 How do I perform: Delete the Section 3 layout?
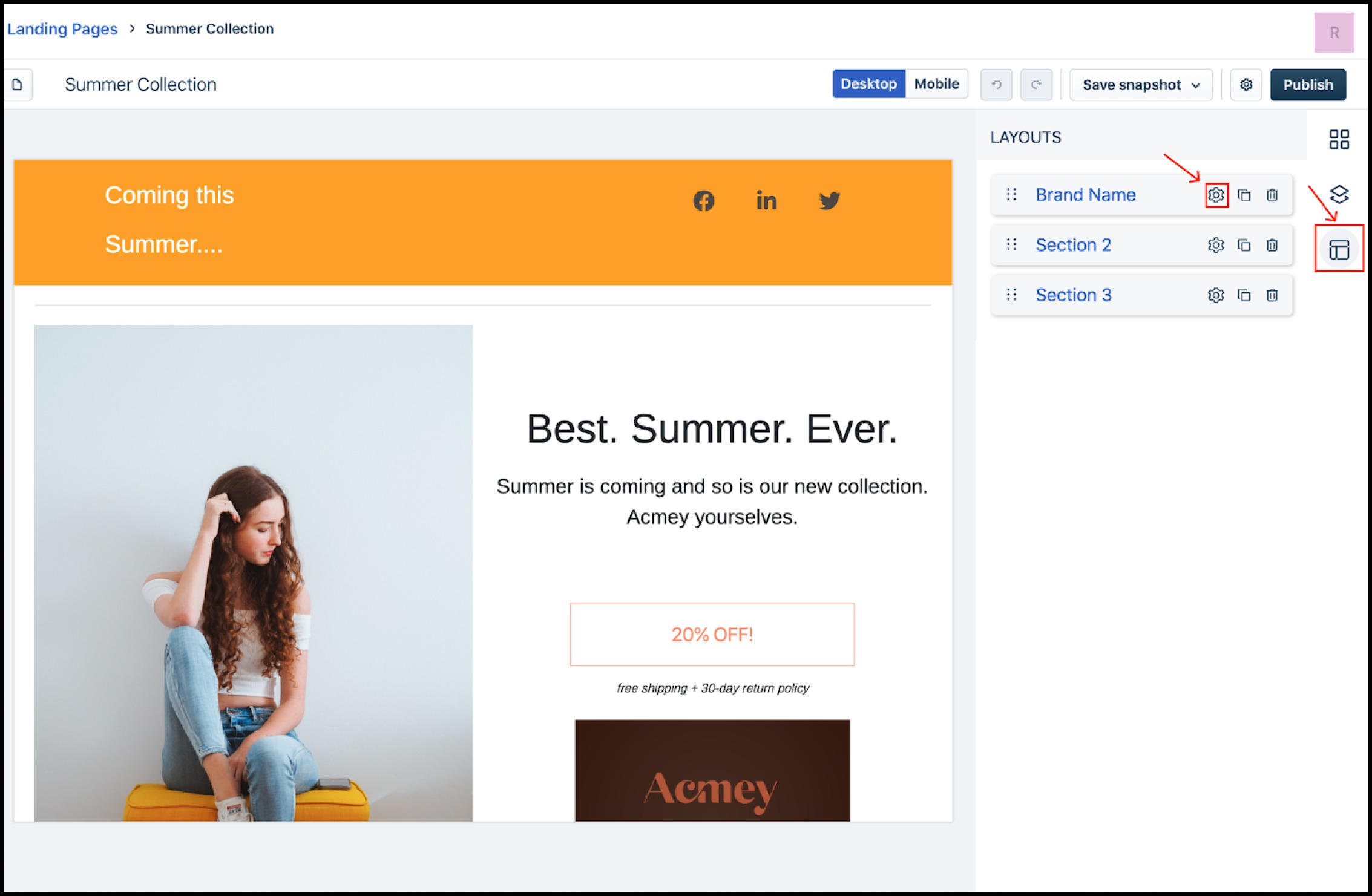click(1272, 295)
